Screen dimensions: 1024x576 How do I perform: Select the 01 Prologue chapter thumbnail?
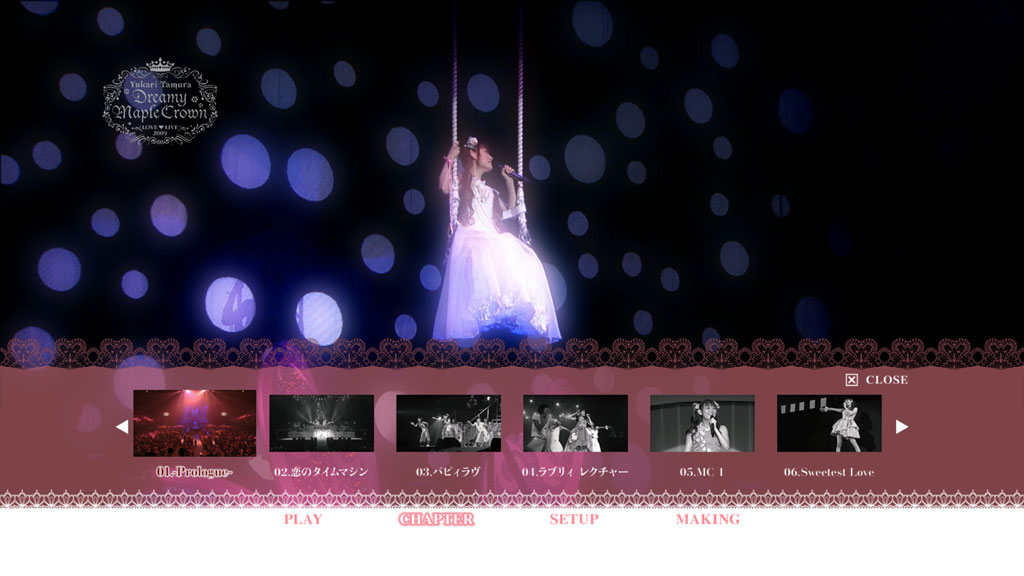[x=194, y=423]
